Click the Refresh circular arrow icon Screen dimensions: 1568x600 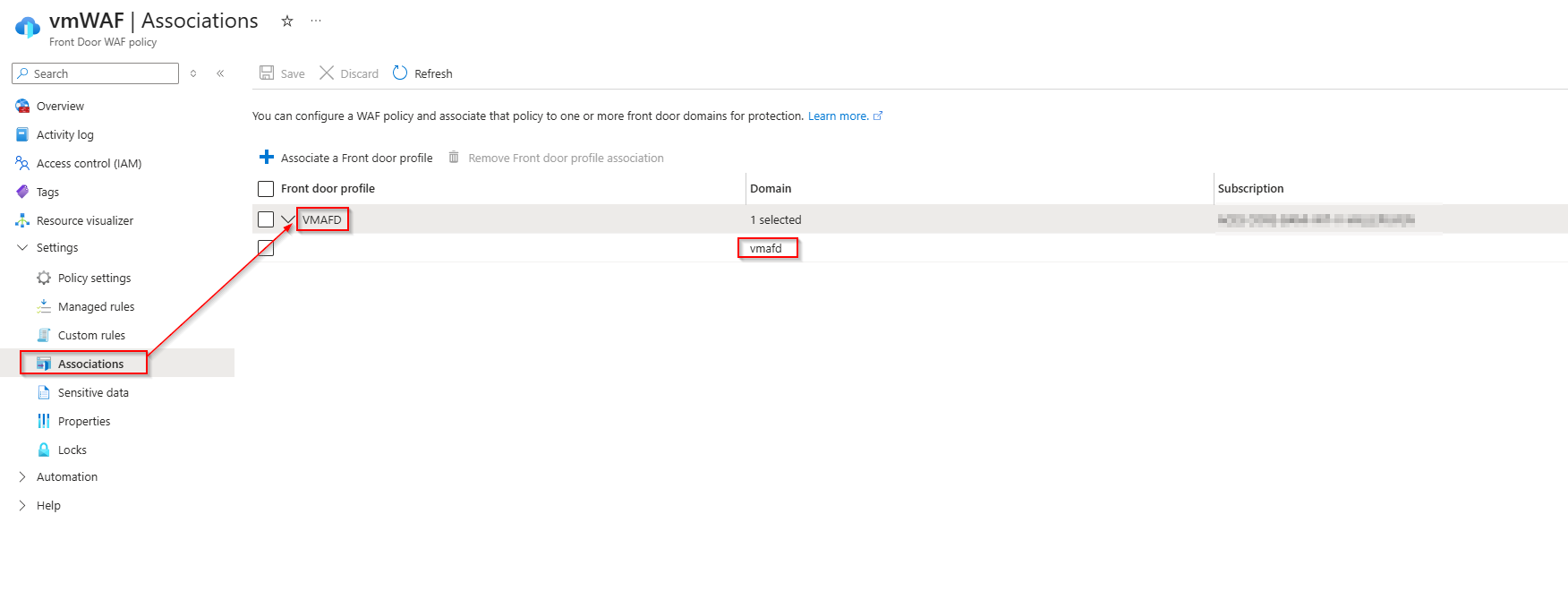[x=400, y=73]
